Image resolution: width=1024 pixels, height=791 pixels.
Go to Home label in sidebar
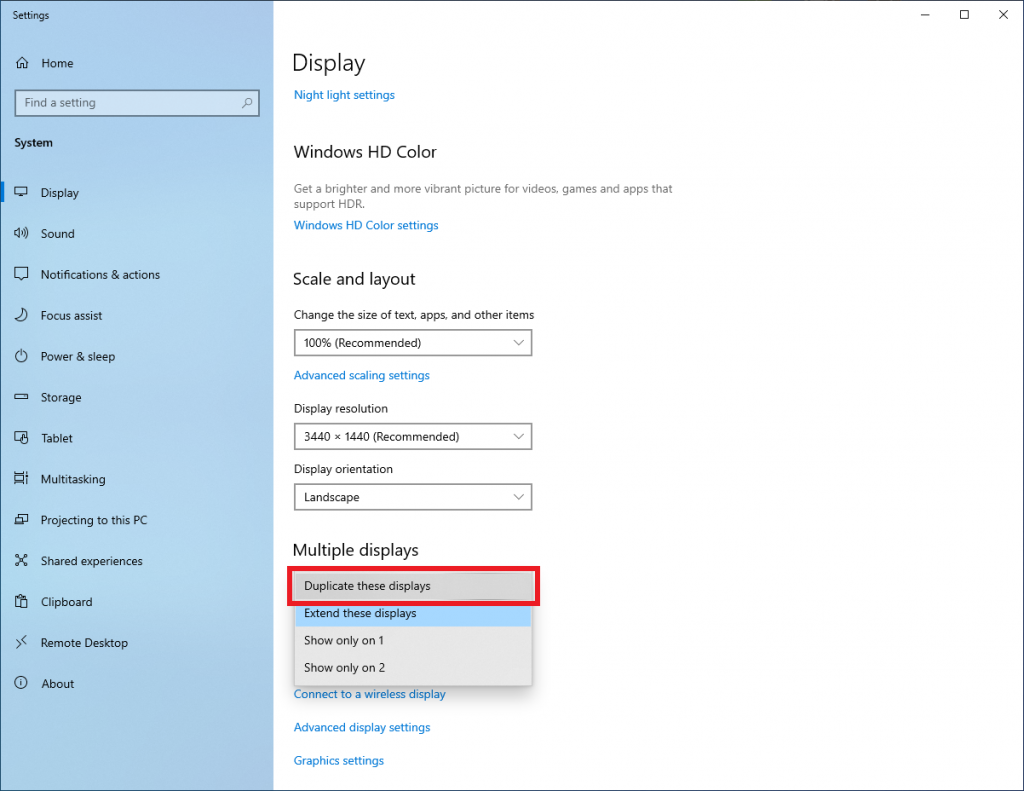coord(57,63)
